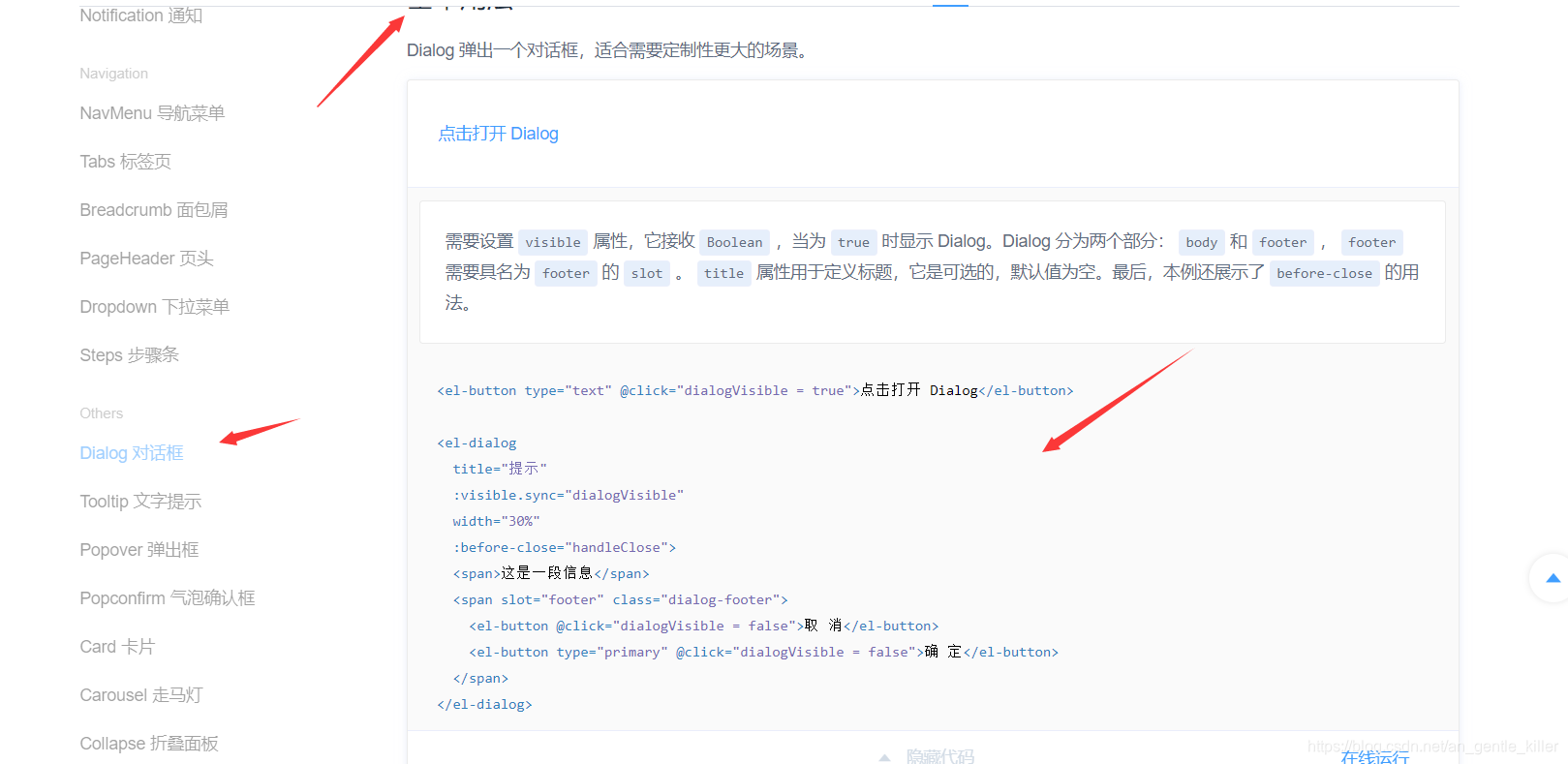1568x764 pixels.
Task: Select Card 卡片 sidebar entry
Action: click(117, 647)
